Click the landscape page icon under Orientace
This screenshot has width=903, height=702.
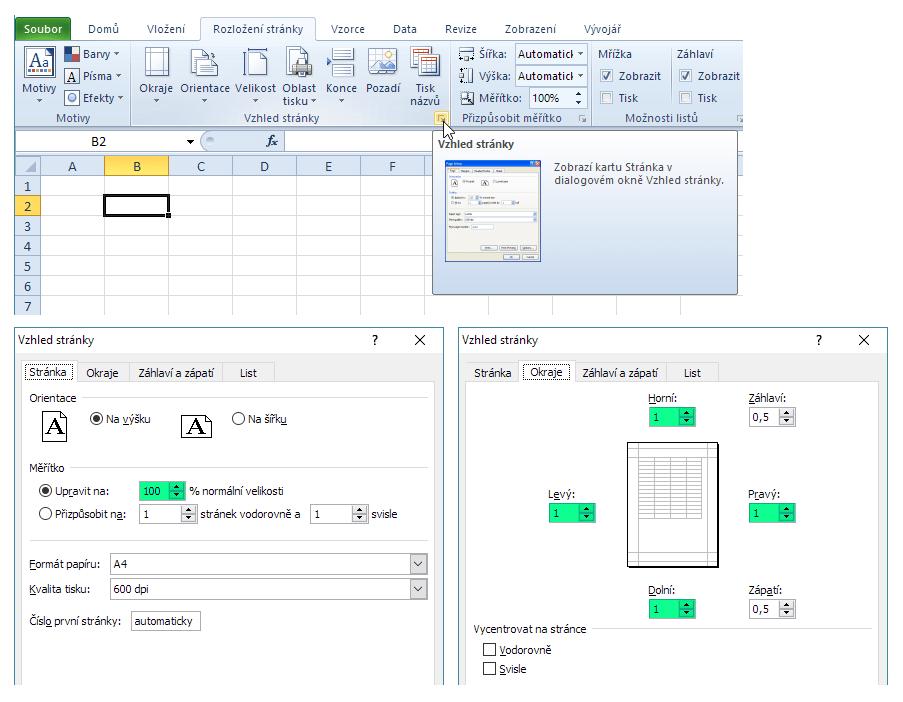coord(196,427)
